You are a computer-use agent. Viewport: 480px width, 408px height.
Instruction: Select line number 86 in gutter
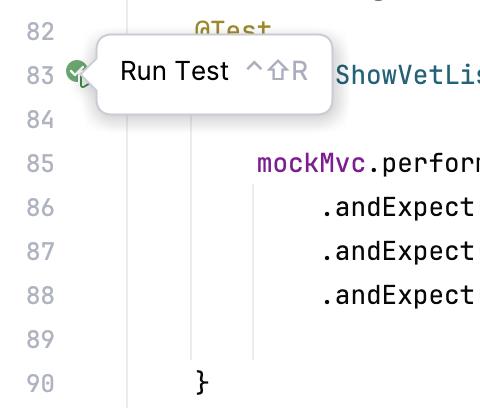pos(40,207)
